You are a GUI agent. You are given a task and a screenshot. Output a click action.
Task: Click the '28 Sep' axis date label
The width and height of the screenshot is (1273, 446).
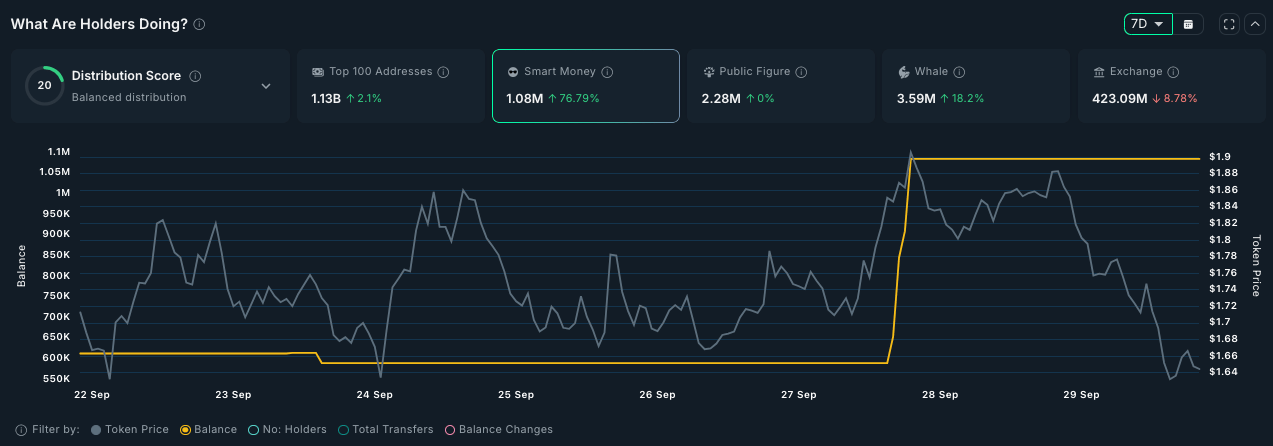(x=939, y=395)
